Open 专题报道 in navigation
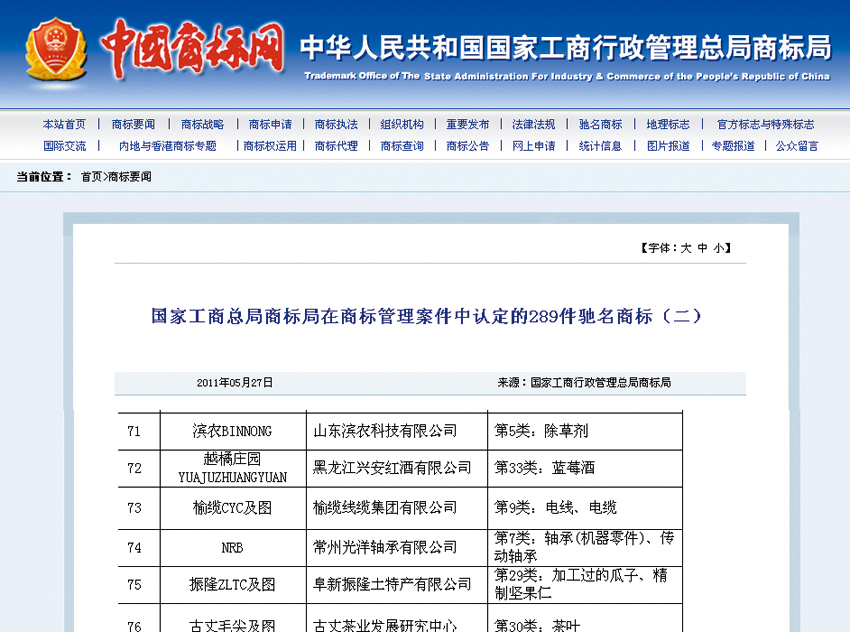Image resolution: width=850 pixels, height=632 pixels. [x=733, y=146]
